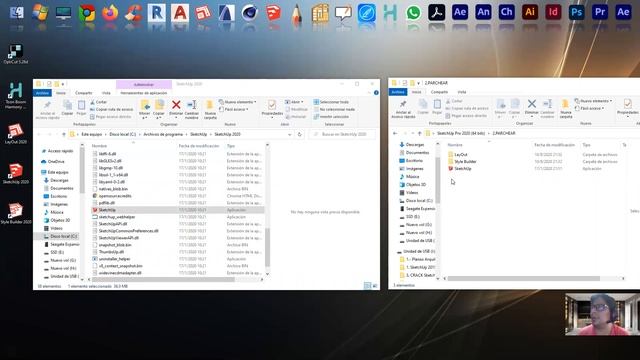Open Toon Boom Harmony desktop shortcut
Image resolution: width=640 pixels, height=360 pixels.
16,95
